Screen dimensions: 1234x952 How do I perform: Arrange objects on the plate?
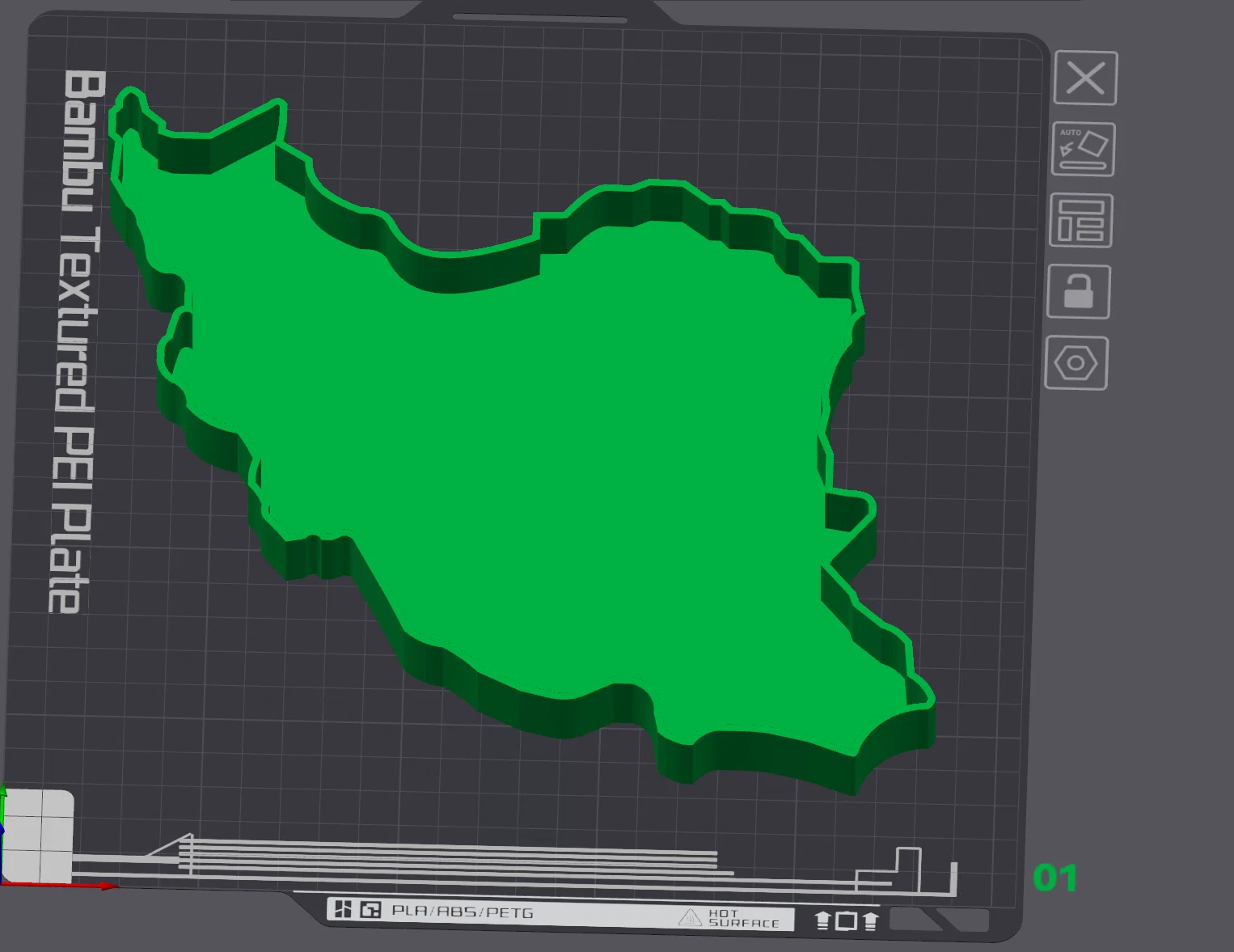pos(1081,221)
